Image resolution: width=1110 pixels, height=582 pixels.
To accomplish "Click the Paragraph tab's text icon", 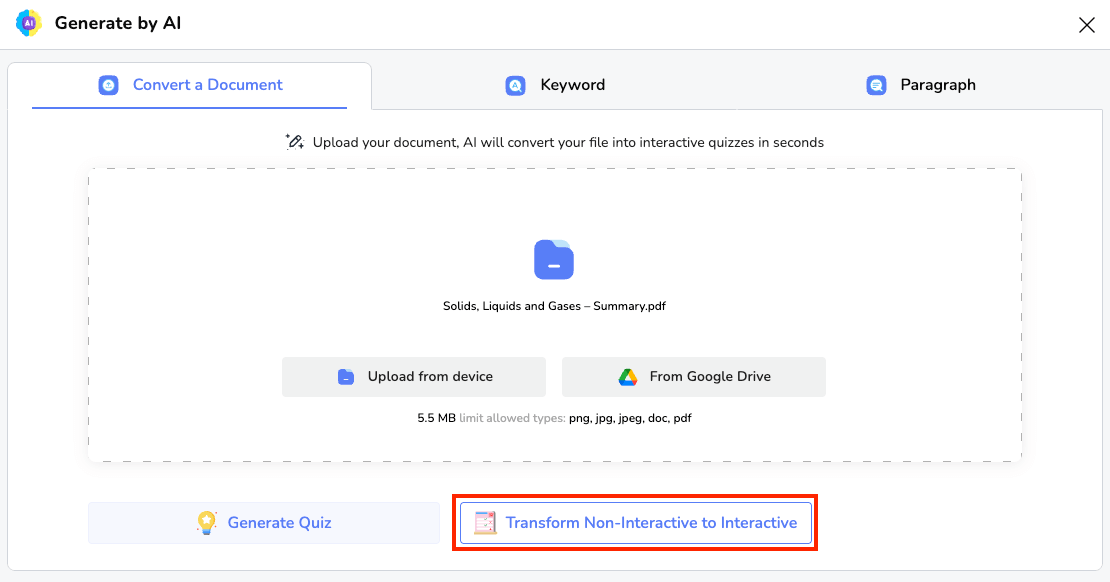I will (x=876, y=85).
